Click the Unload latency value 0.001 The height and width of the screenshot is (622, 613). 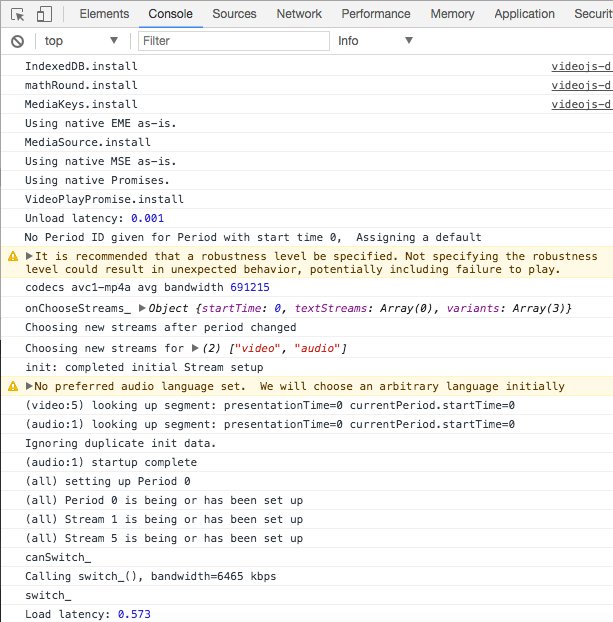coord(148,219)
